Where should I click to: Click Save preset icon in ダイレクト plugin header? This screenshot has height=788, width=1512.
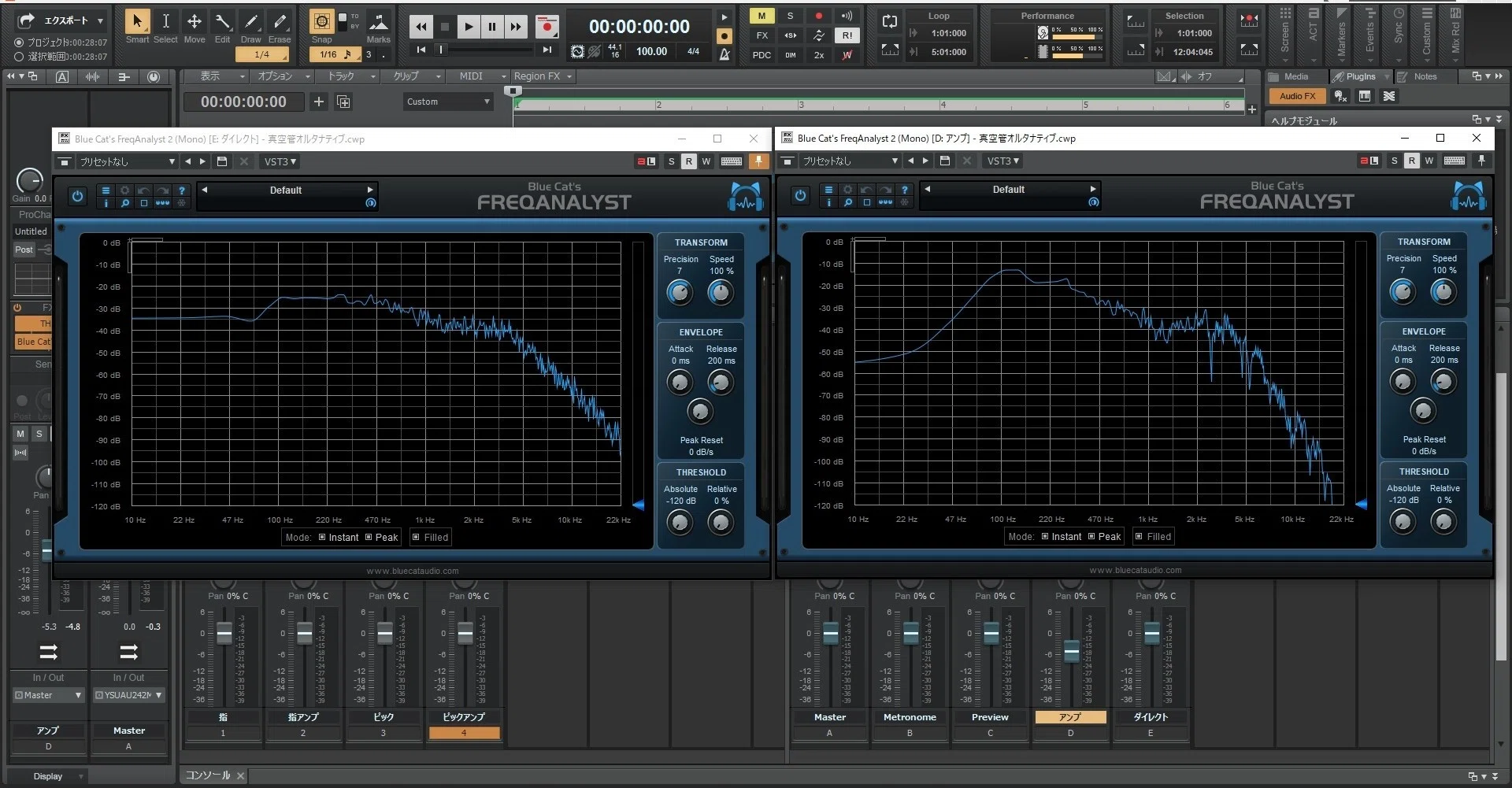coord(222,161)
